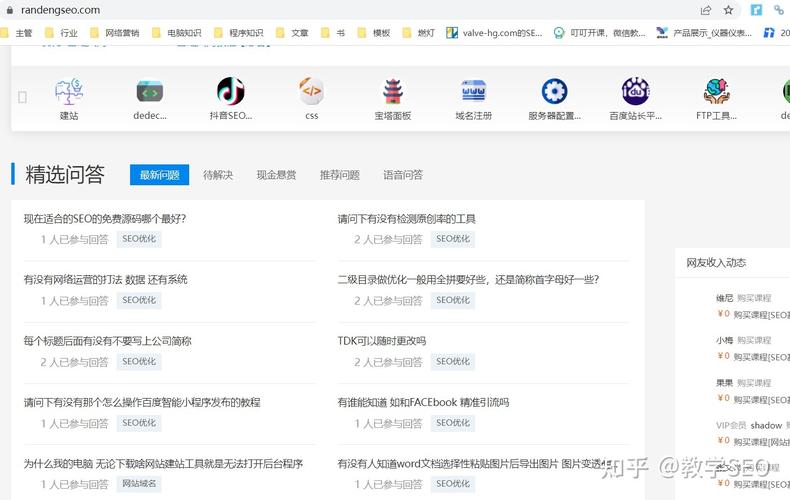The width and height of the screenshot is (790, 500).
Task: Click user name 维尼 in income feed
Action: pos(725,298)
